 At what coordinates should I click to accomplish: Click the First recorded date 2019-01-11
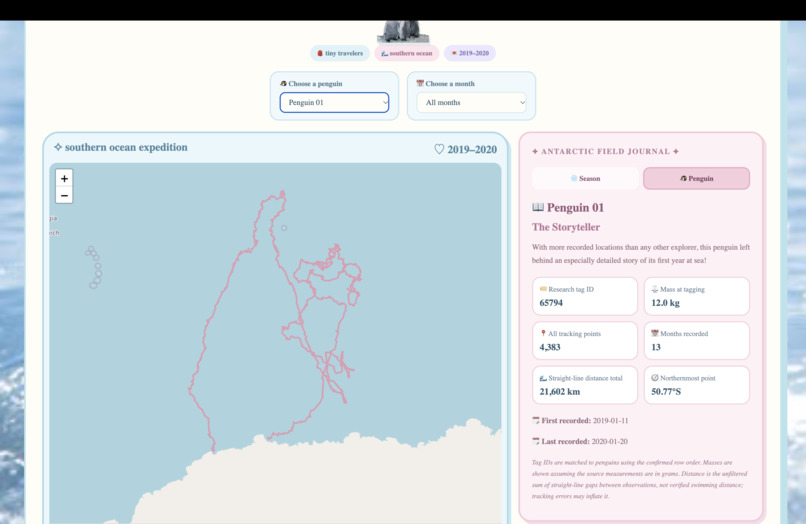(x=610, y=420)
